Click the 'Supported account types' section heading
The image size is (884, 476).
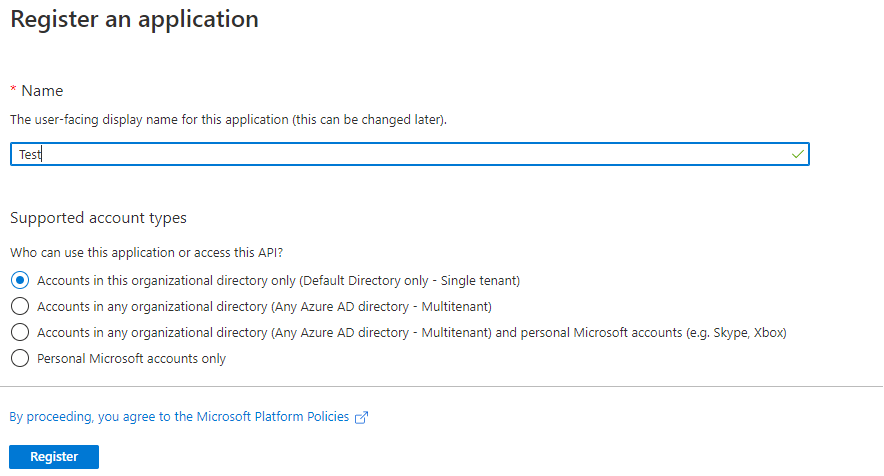pos(98,218)
